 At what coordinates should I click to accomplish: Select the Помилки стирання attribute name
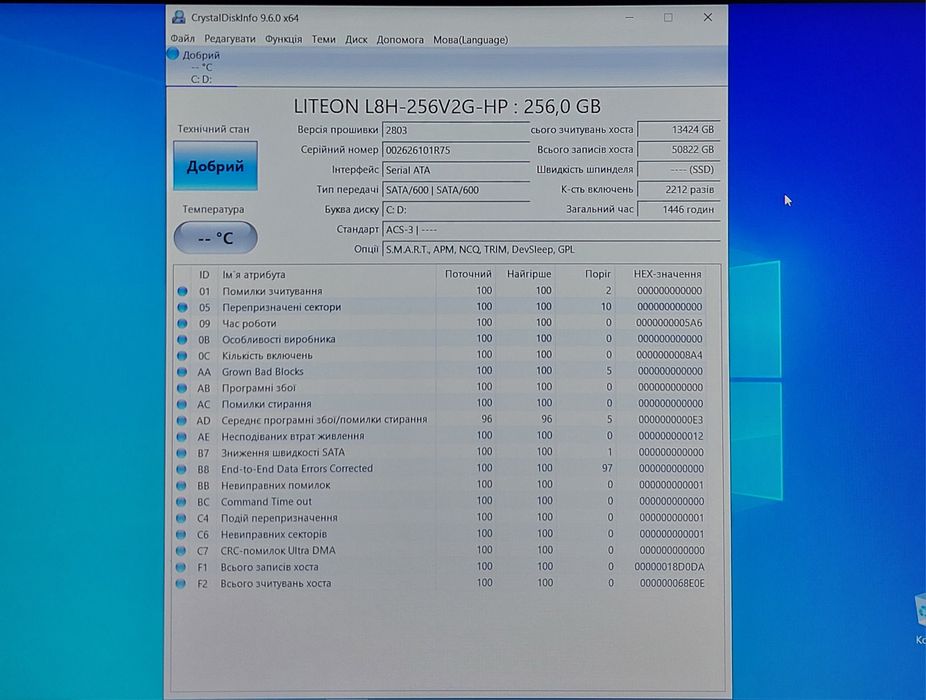pyautogui.click(x=266, y=404)
